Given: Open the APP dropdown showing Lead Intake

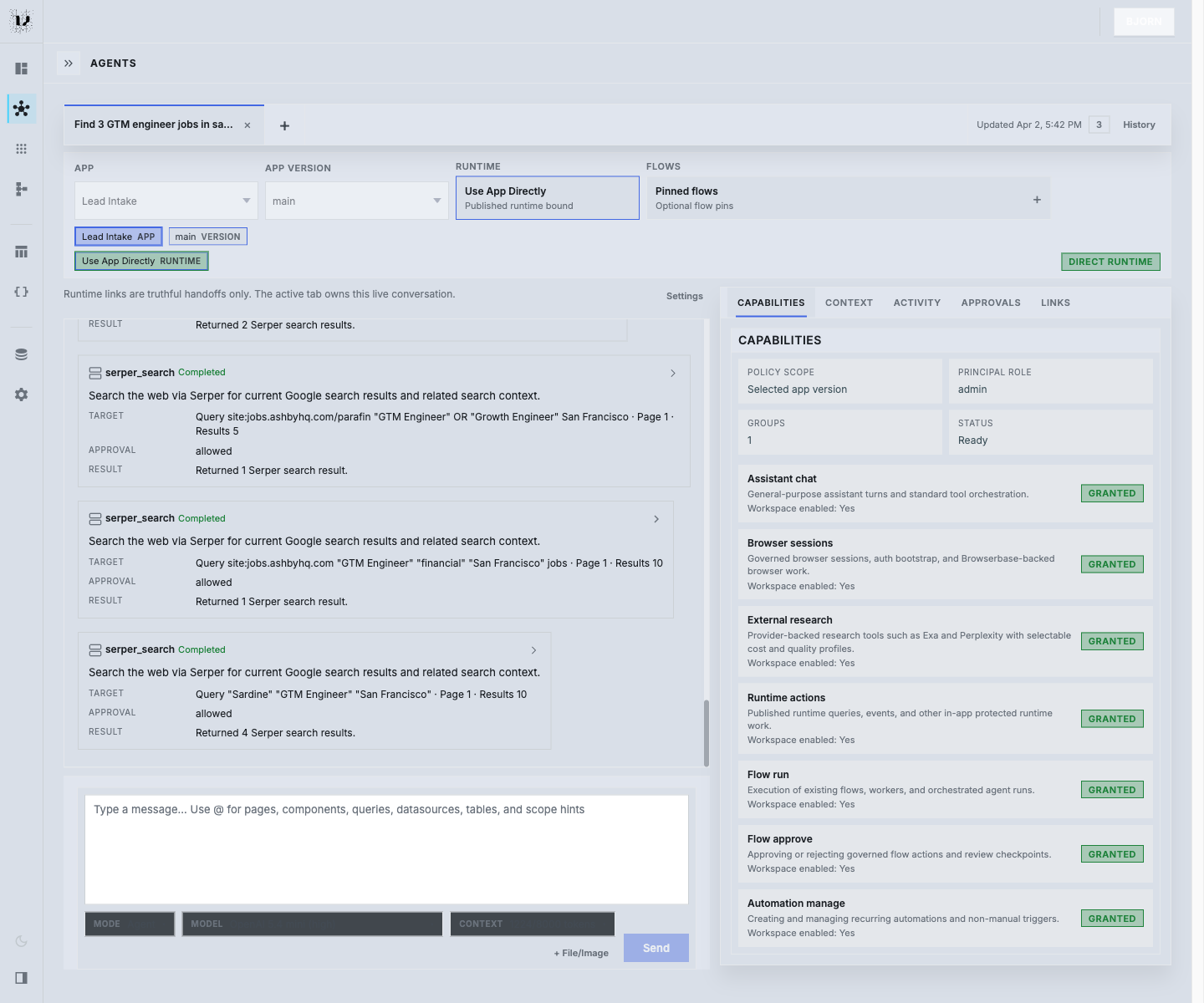Looking at the screenshot, I should pos(165,201).
